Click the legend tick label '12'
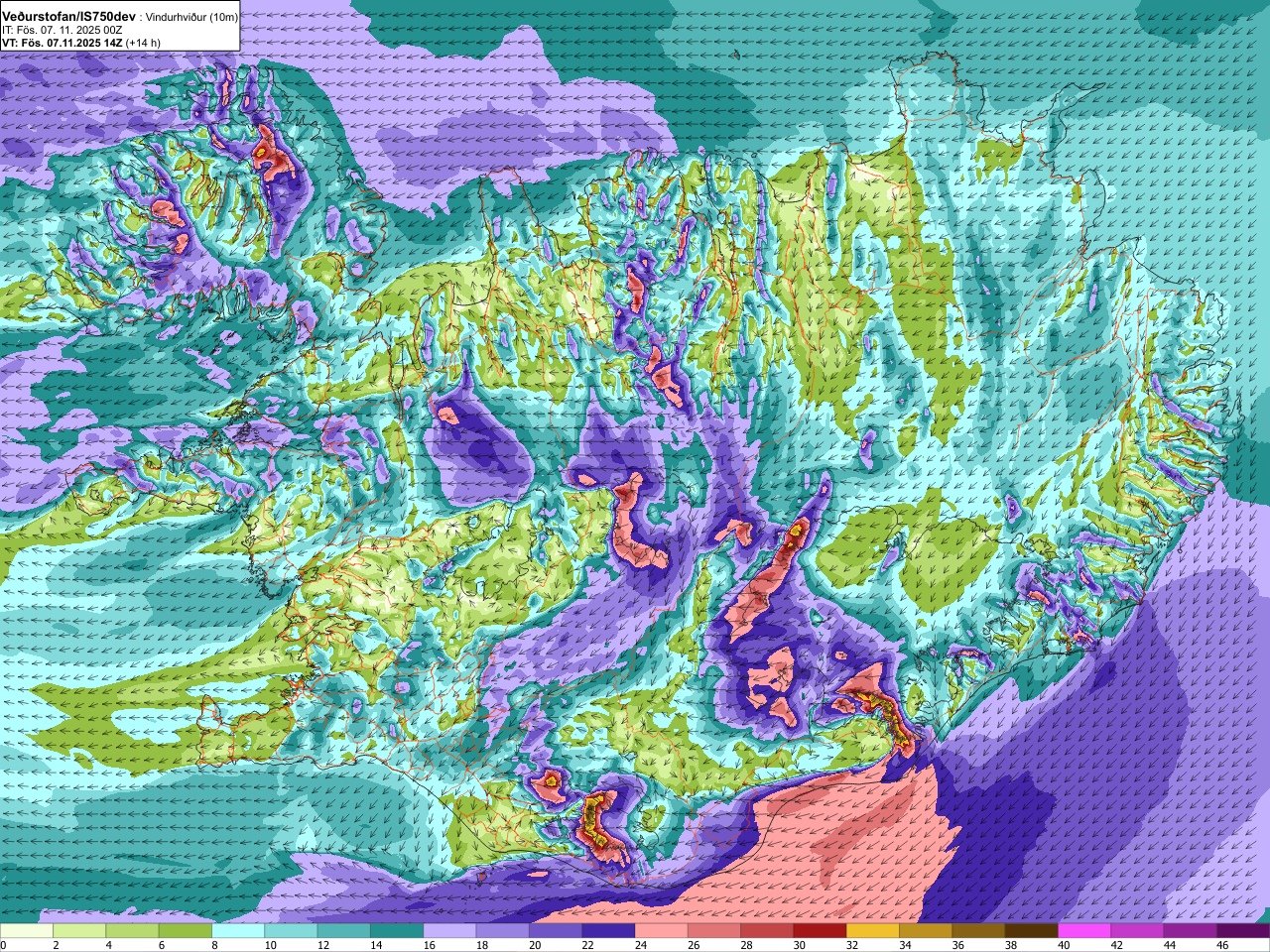 [322, 945]
